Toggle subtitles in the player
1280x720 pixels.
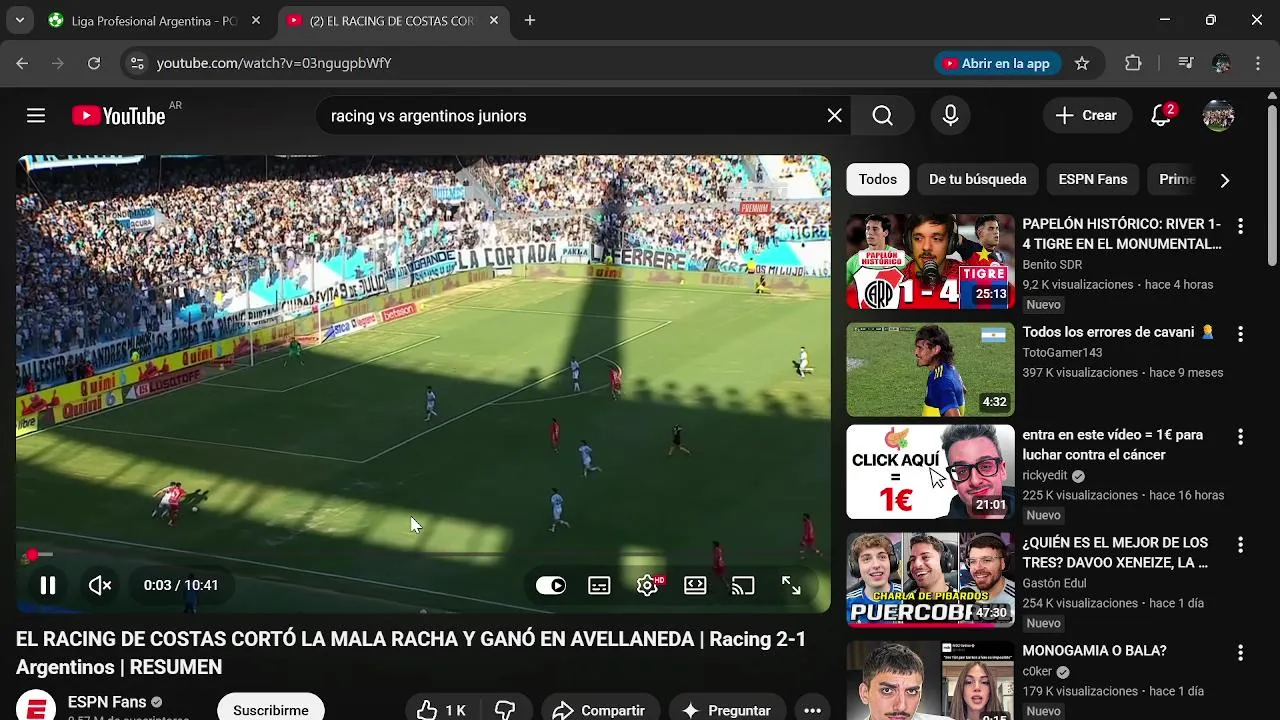tap(599, 586)
